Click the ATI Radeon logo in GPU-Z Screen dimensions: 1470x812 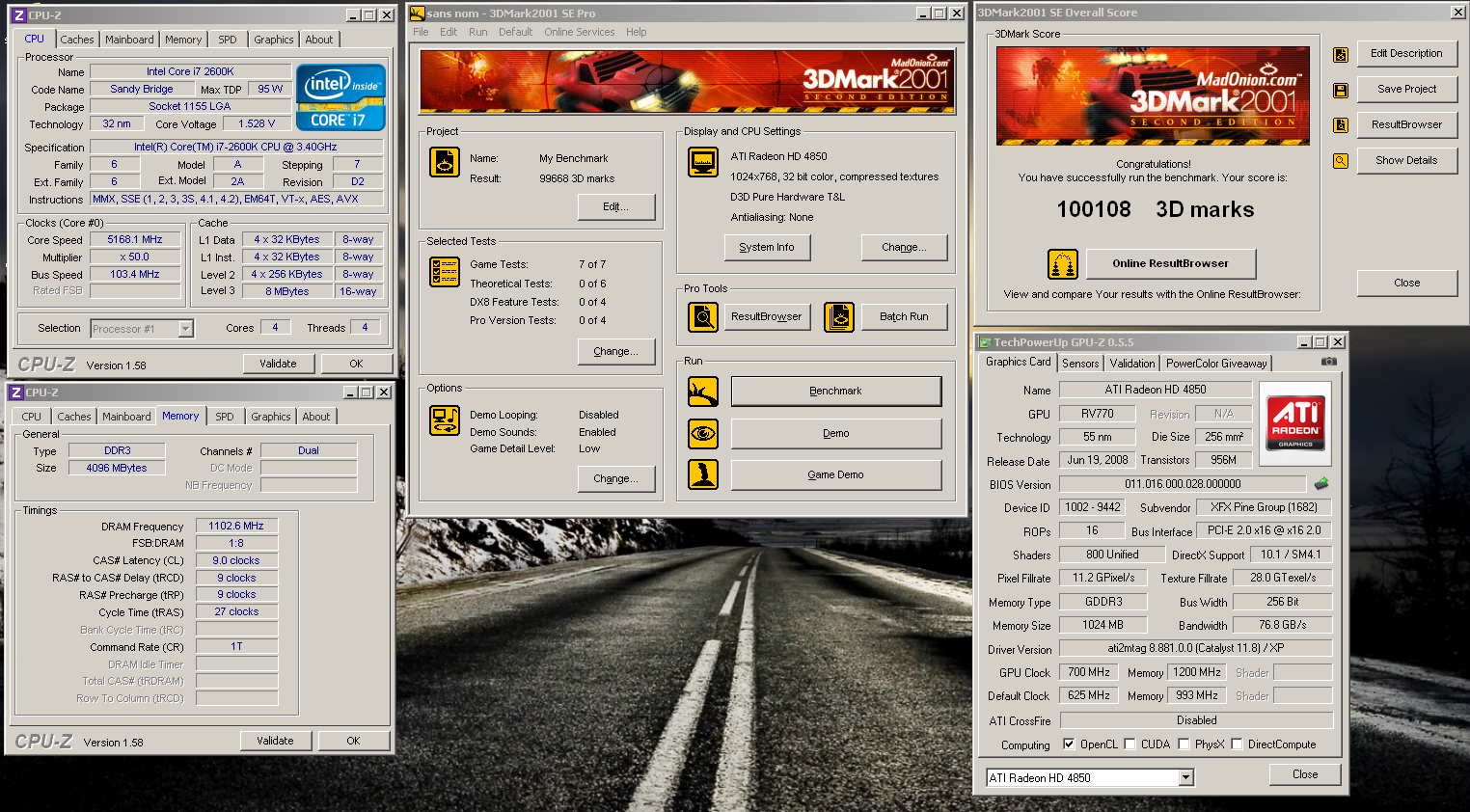pyautogui.click(x=1295, y=421)
